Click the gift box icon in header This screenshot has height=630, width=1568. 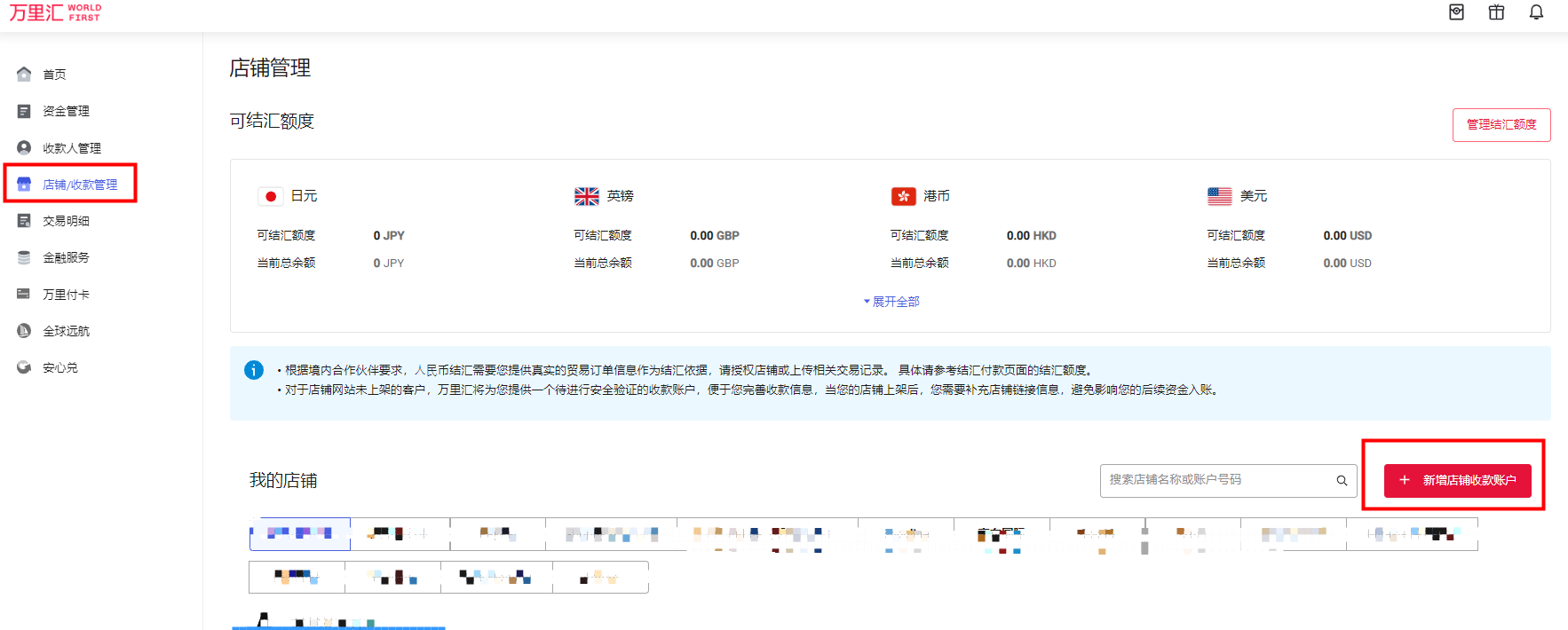click(x=1496, y=12)
